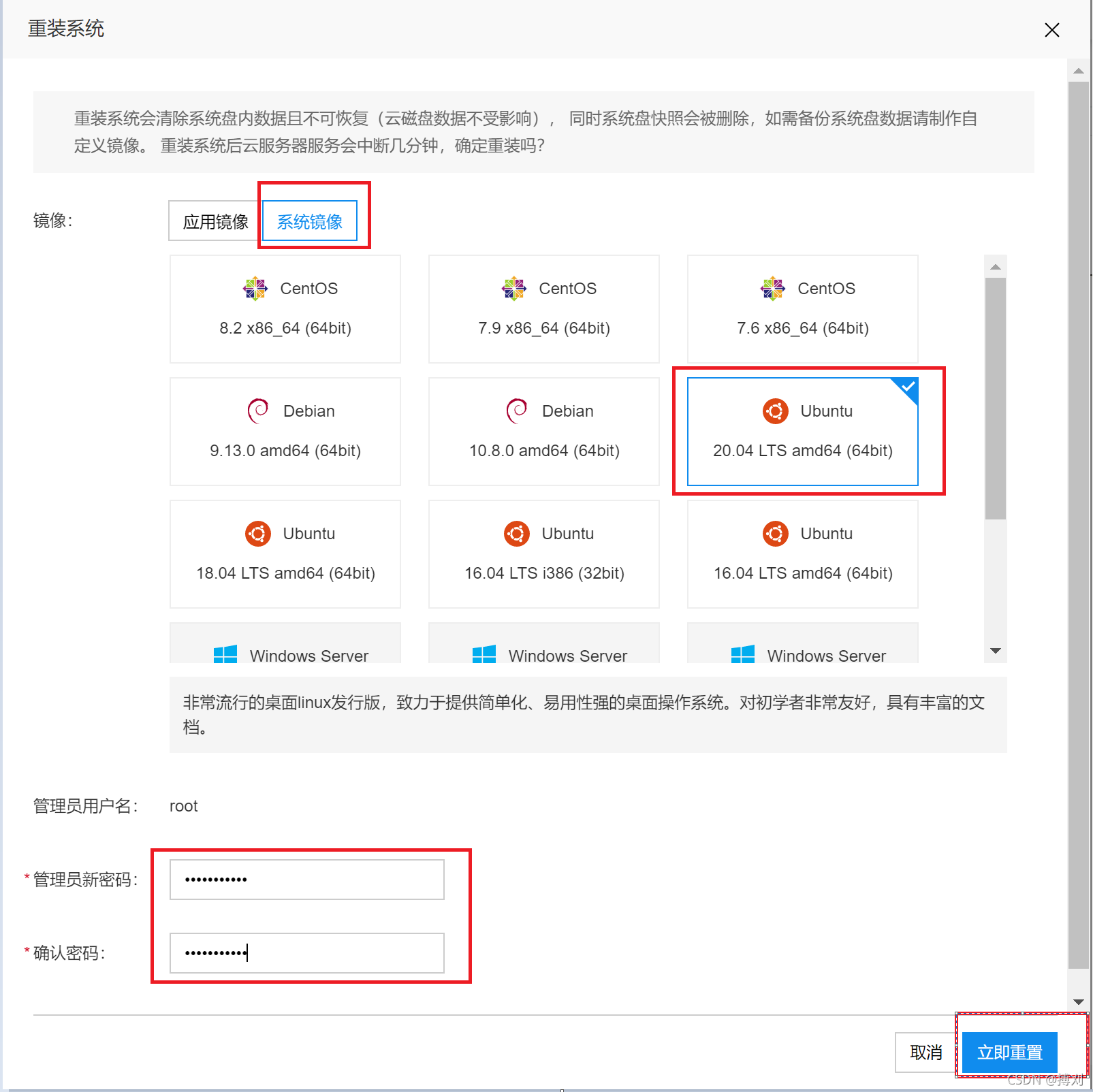This screenshot has width=1093, height=1092.
Task: Click the dialog main scrollbar thumb
Action: click(x=1079, y=525)
